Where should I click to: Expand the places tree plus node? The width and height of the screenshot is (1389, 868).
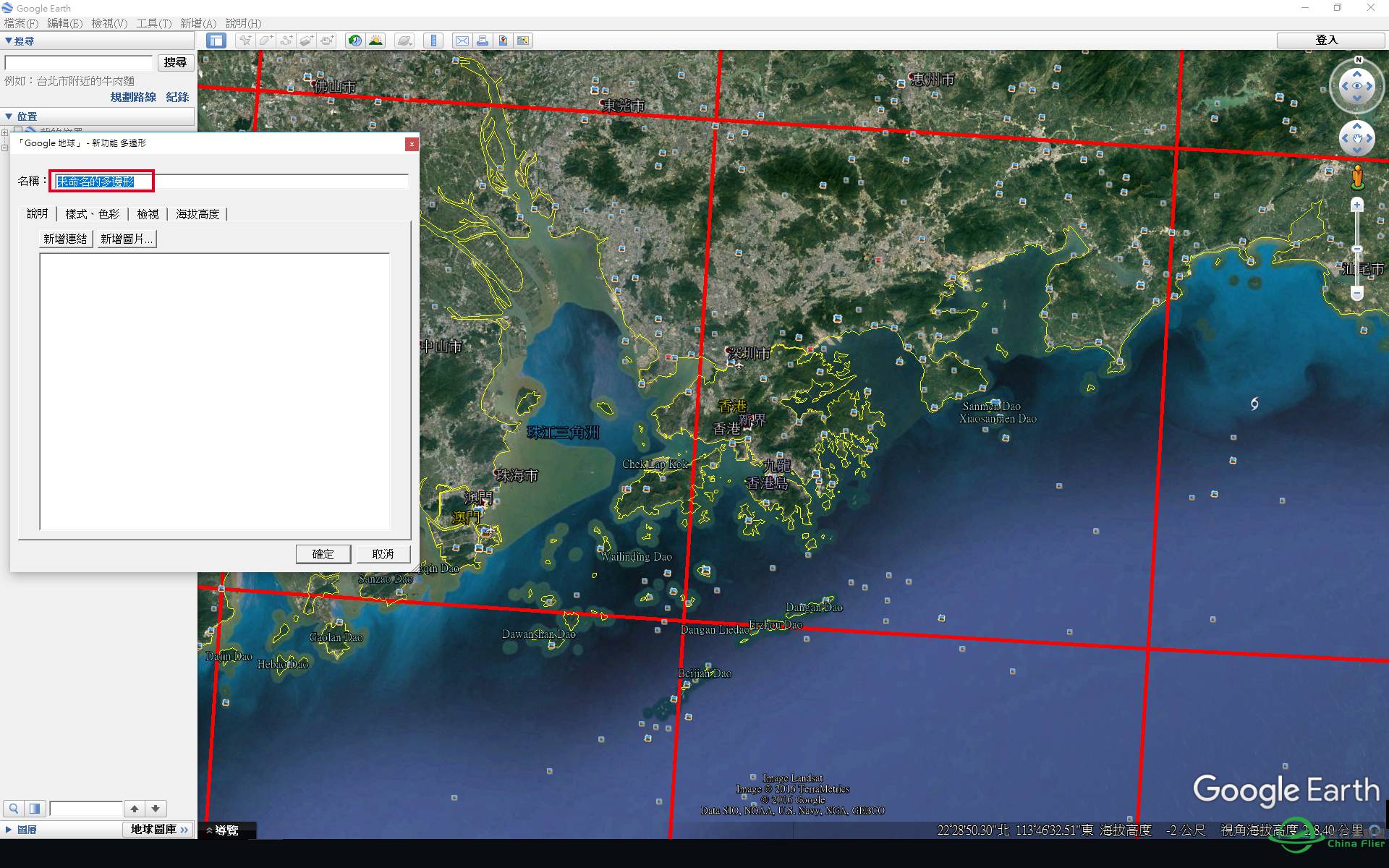pyautogui.click(x=5, y=132)
